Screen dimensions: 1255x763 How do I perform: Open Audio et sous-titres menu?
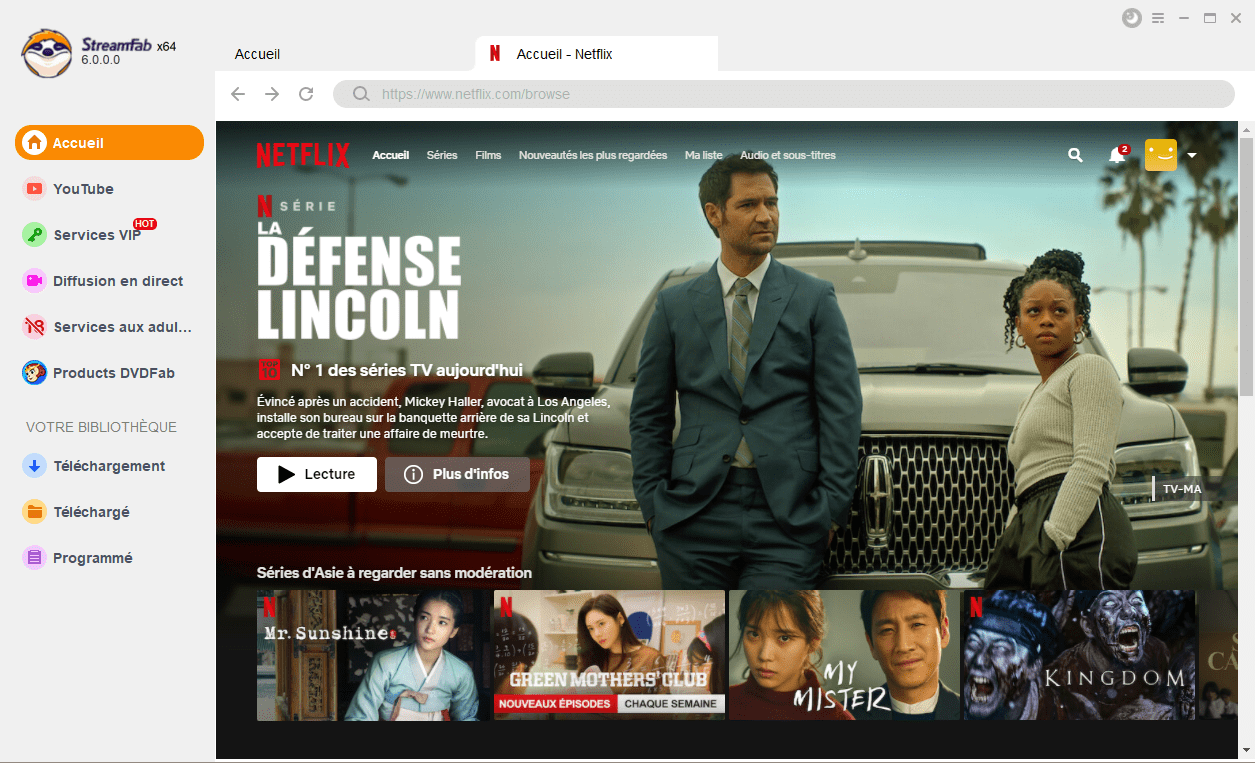[x=788, y=155]
